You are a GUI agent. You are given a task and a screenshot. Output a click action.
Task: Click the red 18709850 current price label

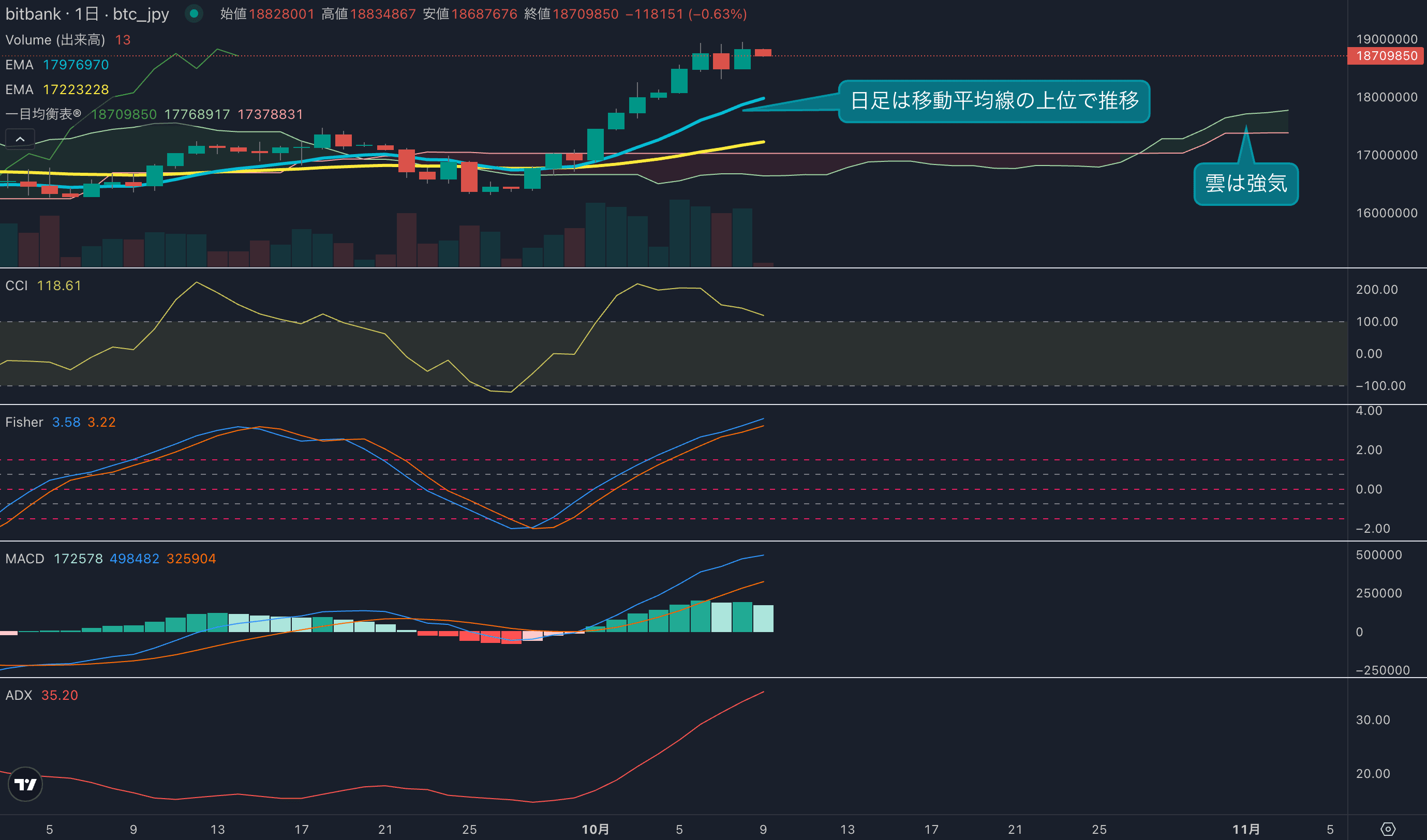click(x=1386, y=56)
